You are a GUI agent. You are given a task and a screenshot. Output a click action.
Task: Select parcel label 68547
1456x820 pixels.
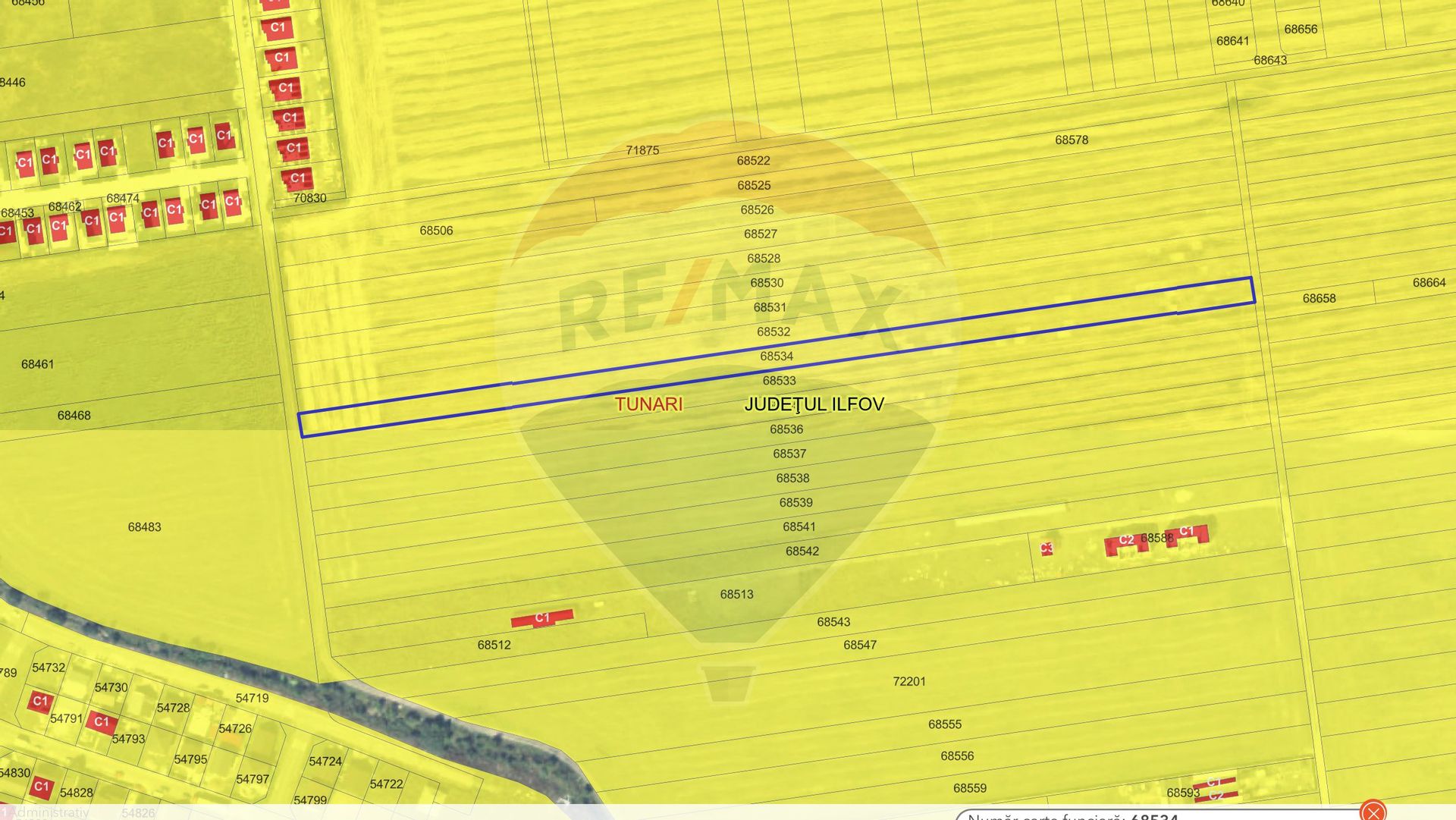click(x=860, y=645)
